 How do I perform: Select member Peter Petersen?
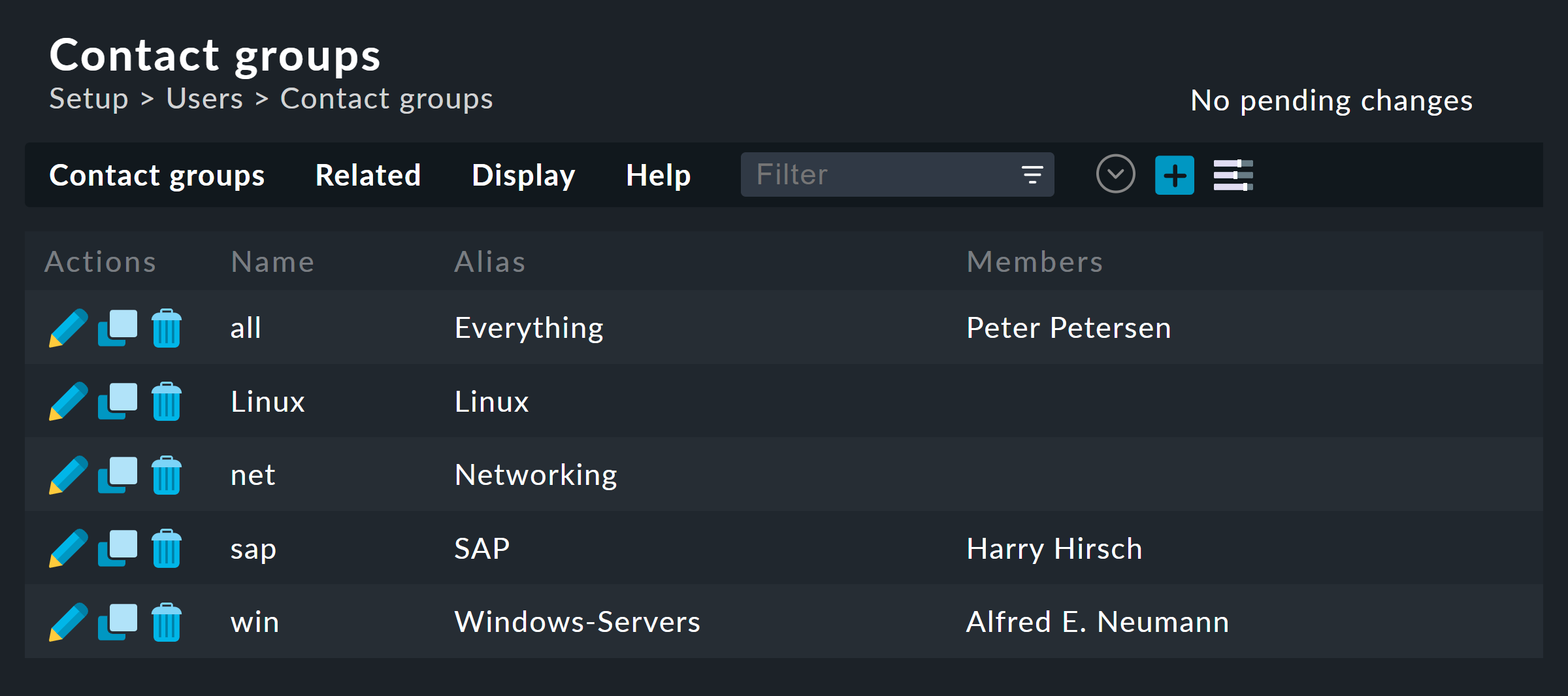[x=1069, y=328]
